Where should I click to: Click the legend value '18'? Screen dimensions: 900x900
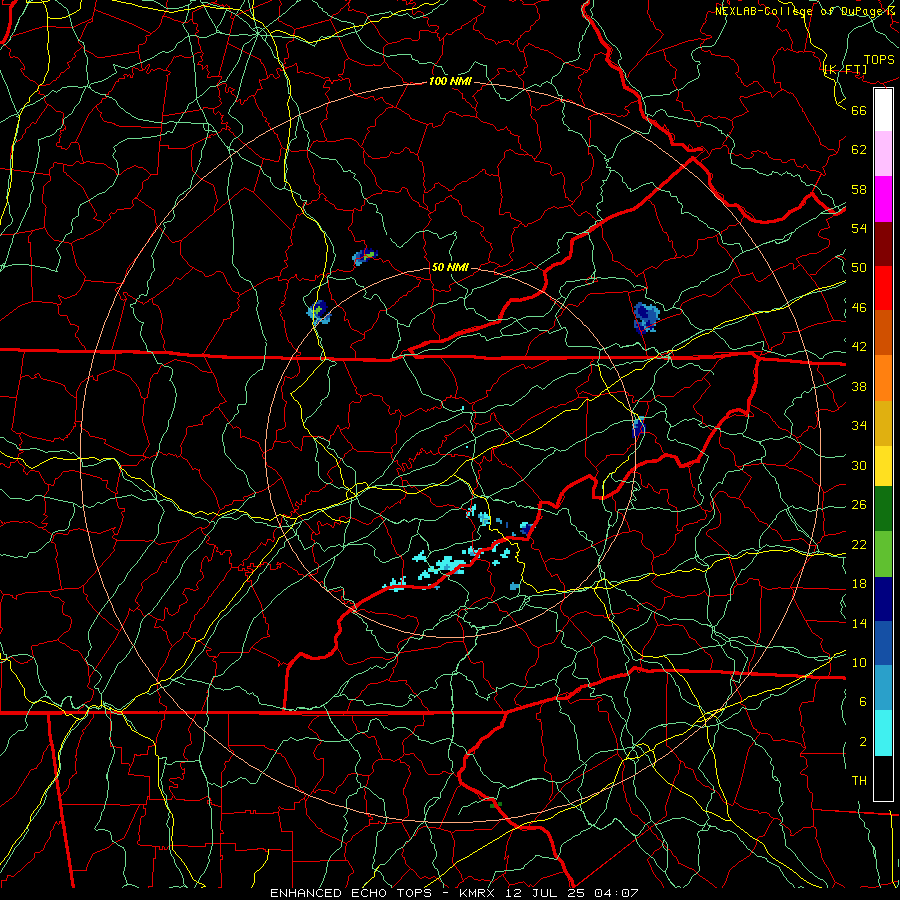(859, 584)
